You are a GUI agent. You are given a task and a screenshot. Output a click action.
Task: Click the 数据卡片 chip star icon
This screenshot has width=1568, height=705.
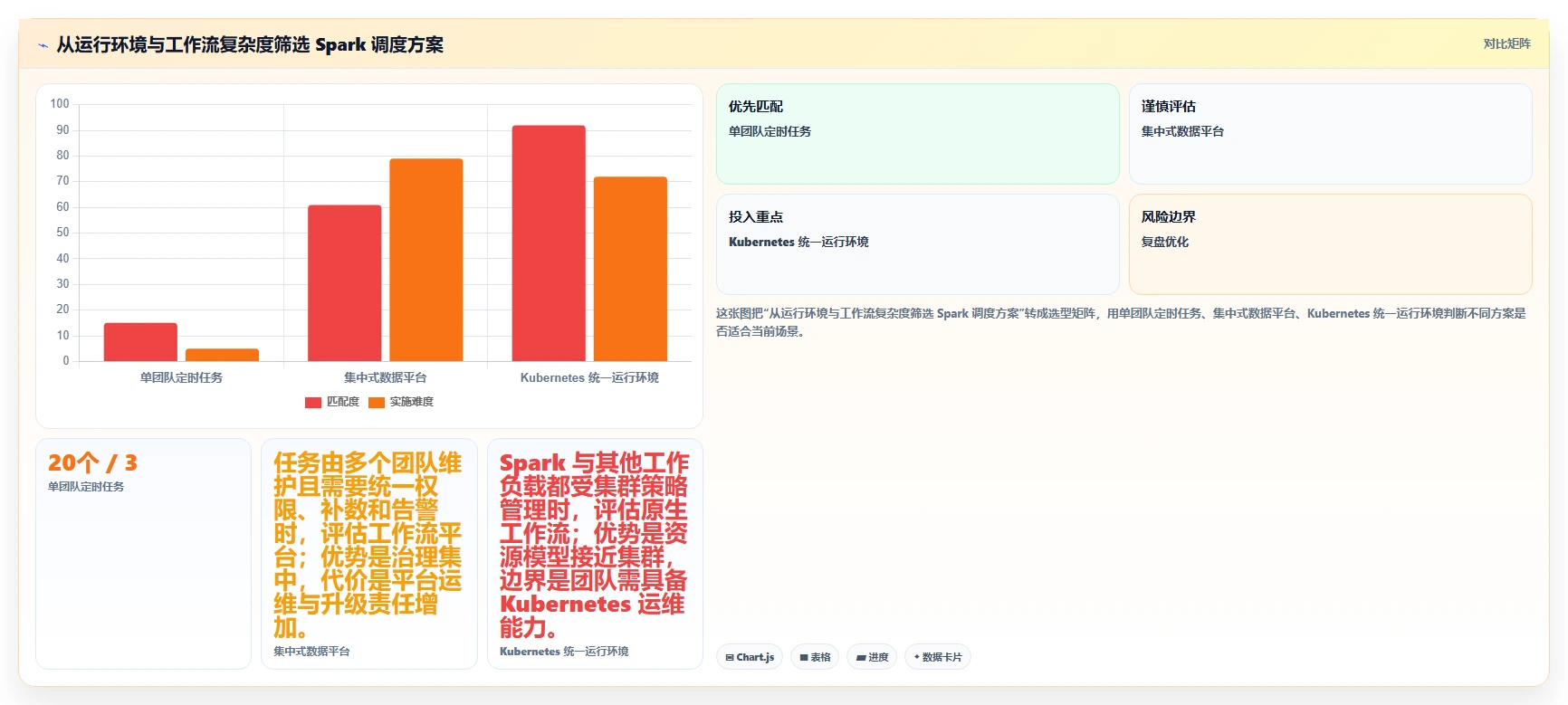(x=917, y=657)
